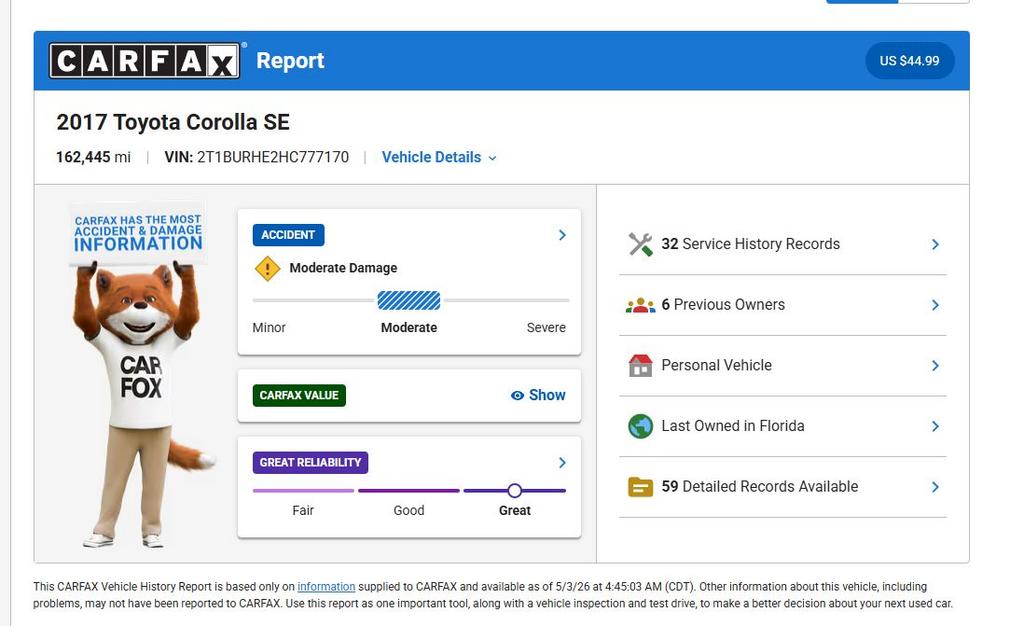
Task: Open chevron for 32 Service History Records
Action: [935, 244]
